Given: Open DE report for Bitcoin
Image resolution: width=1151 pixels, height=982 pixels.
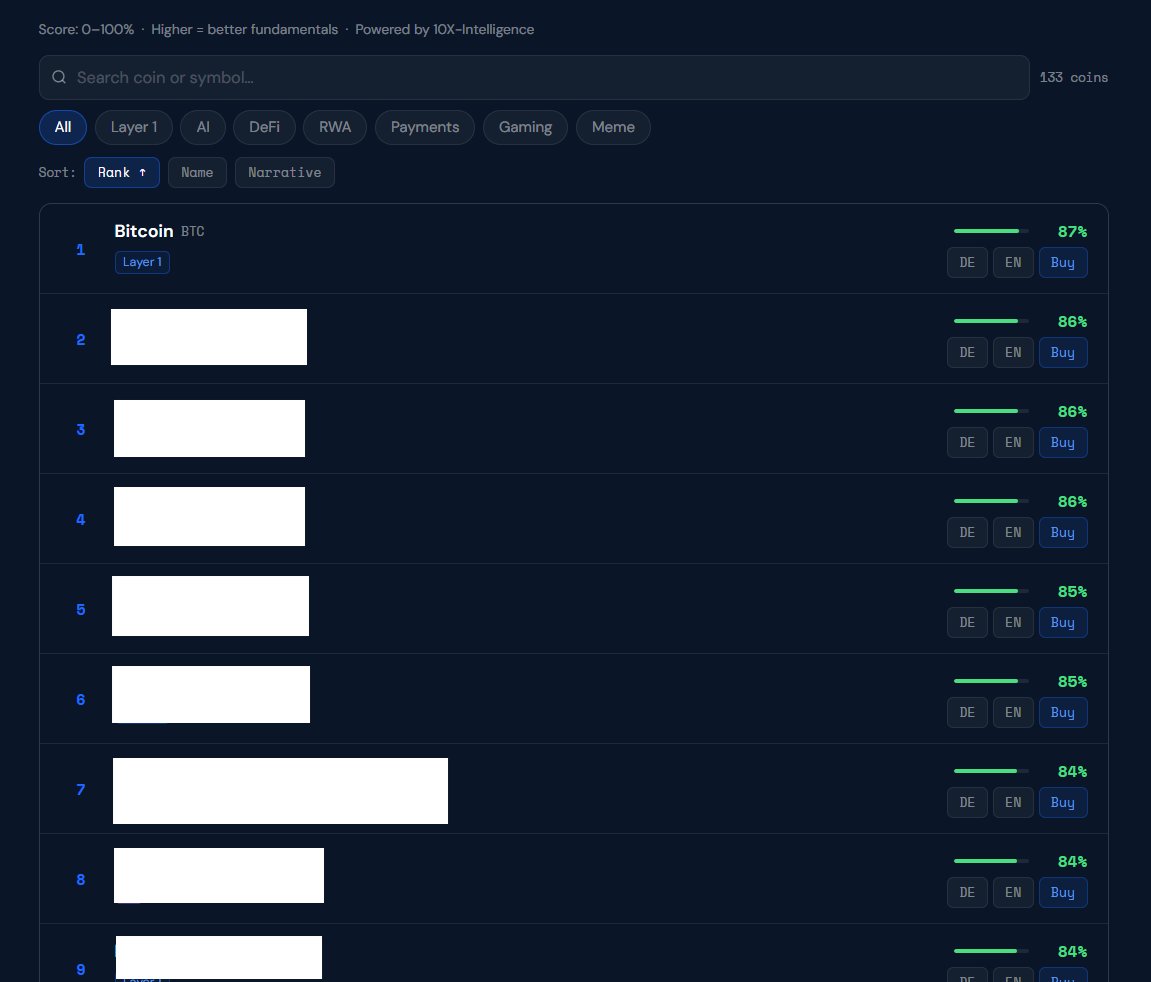Looking at the screenshot, I should pos(967,262).
